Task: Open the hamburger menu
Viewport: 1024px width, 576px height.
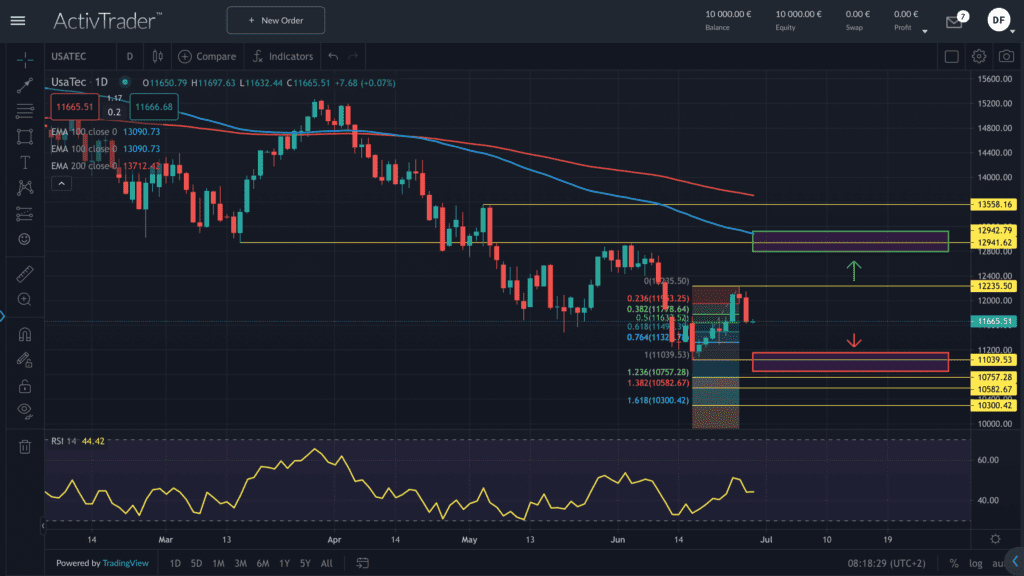Action: pos(18,20)
